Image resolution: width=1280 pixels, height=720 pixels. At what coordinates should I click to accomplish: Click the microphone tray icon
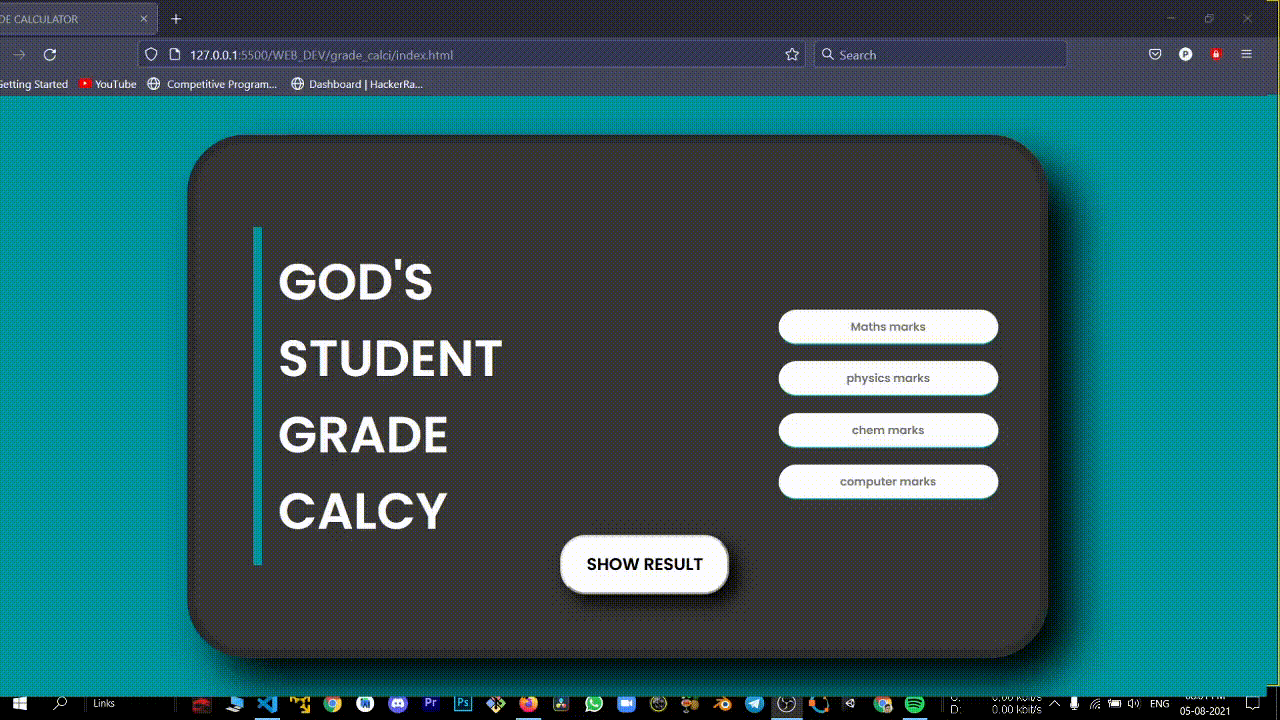[1074, 704]
